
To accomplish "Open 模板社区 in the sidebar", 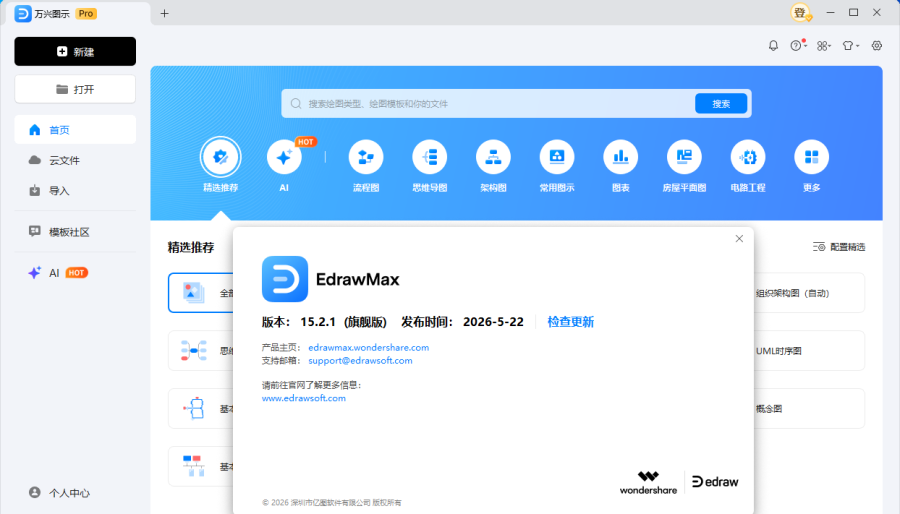I will (x=75, y=232).
